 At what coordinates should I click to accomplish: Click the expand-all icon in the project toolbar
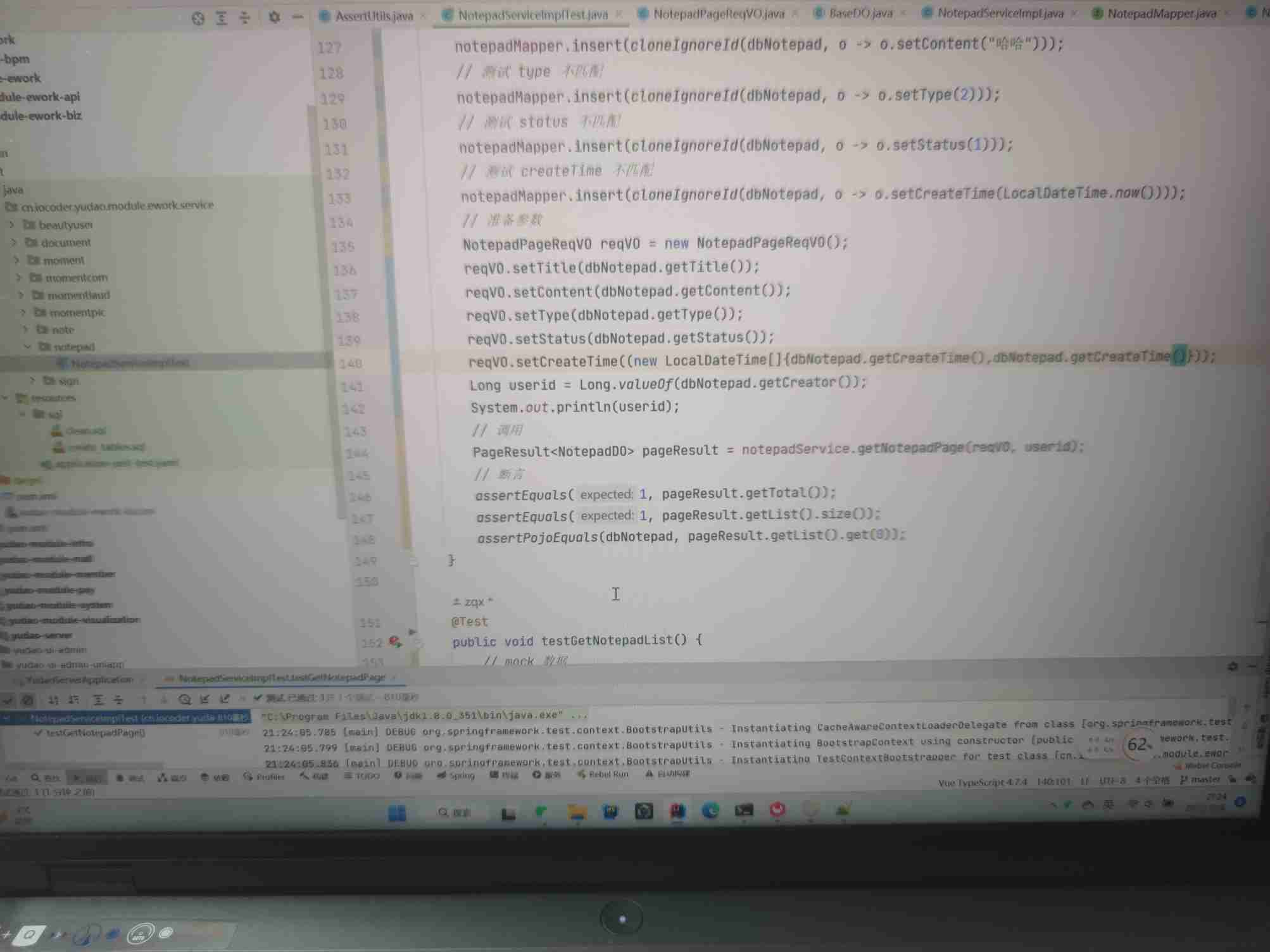click(x=222, y=18)
